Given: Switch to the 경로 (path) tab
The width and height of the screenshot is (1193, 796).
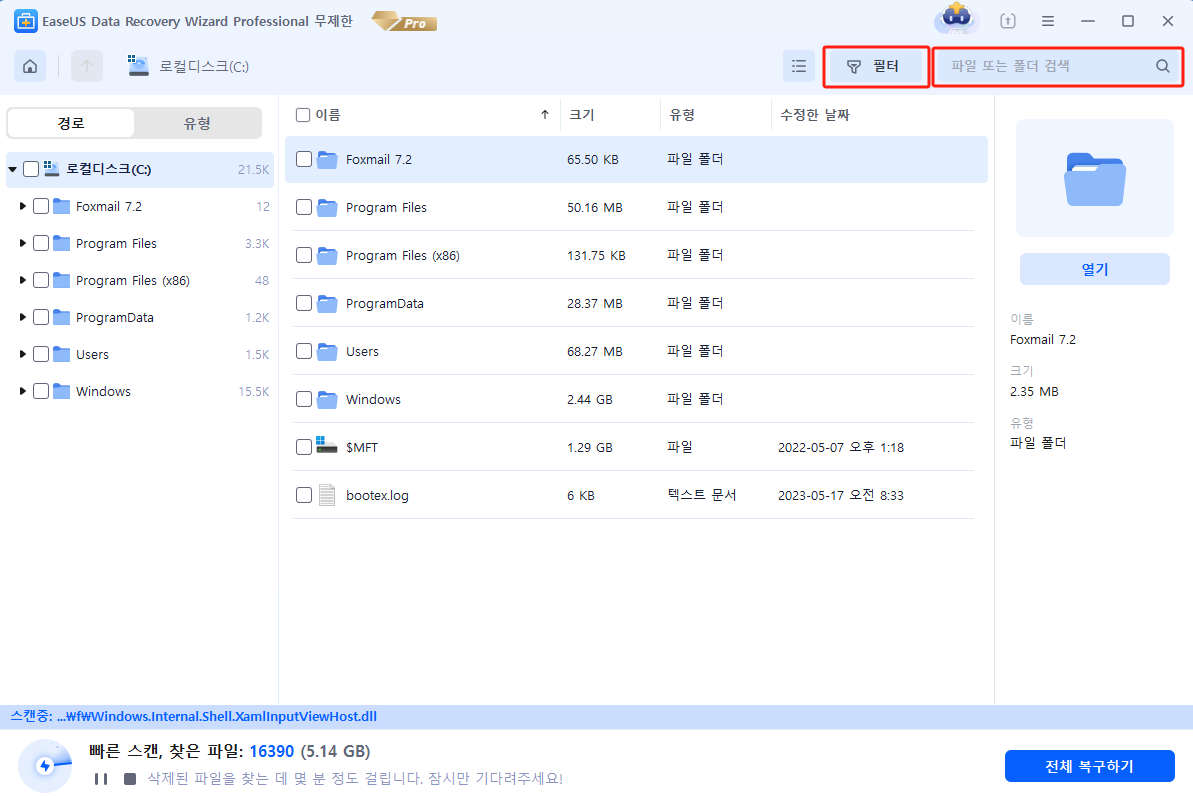Looking at the screenshot, I should click(x=71, y=123).
